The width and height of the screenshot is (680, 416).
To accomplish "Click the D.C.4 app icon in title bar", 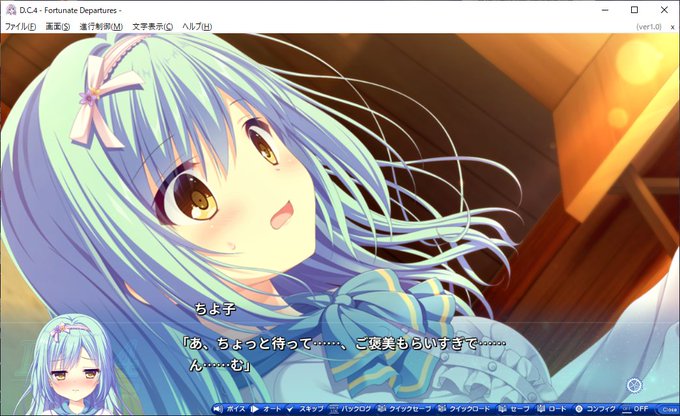I will point(10,10).
